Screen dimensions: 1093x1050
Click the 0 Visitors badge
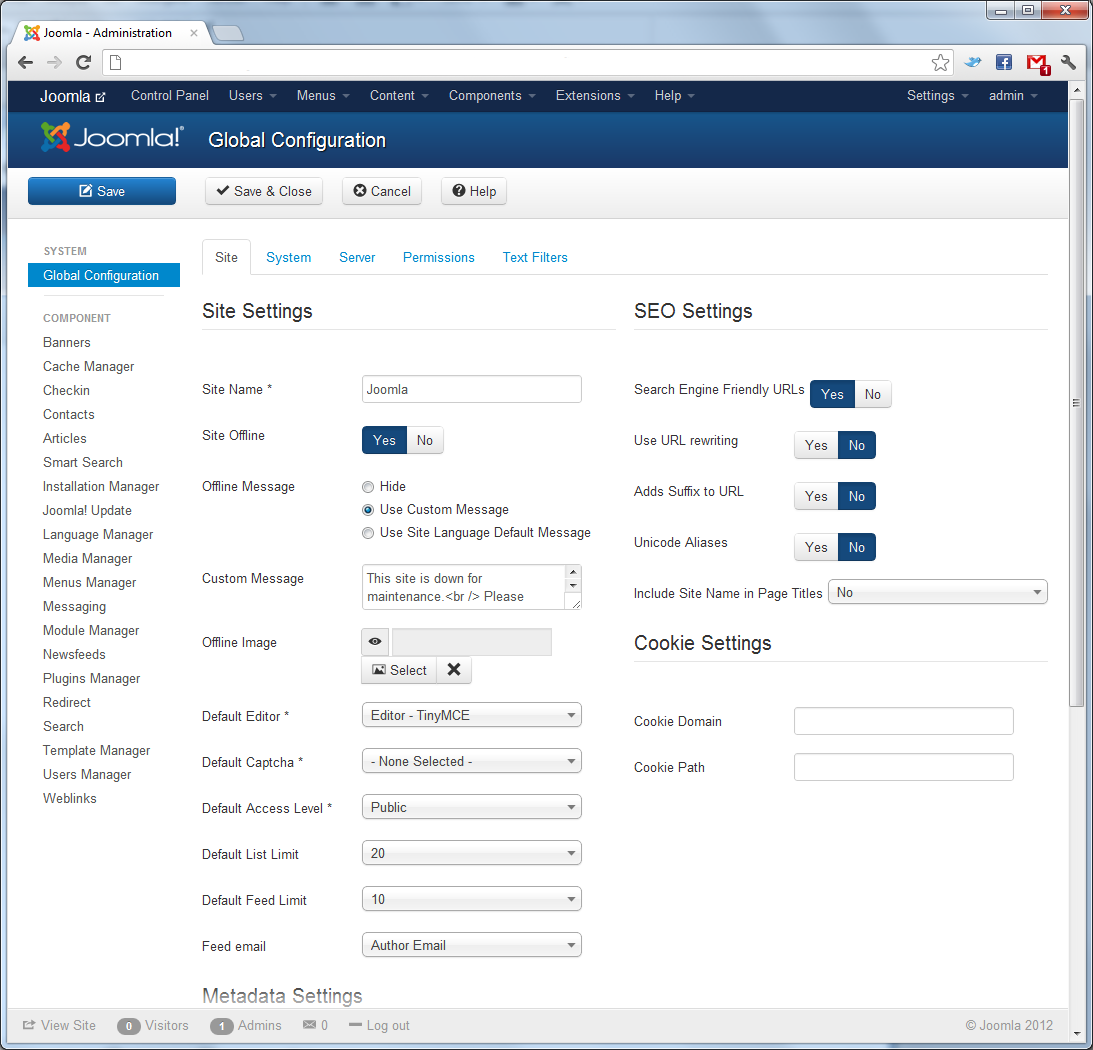point(128,1026)
